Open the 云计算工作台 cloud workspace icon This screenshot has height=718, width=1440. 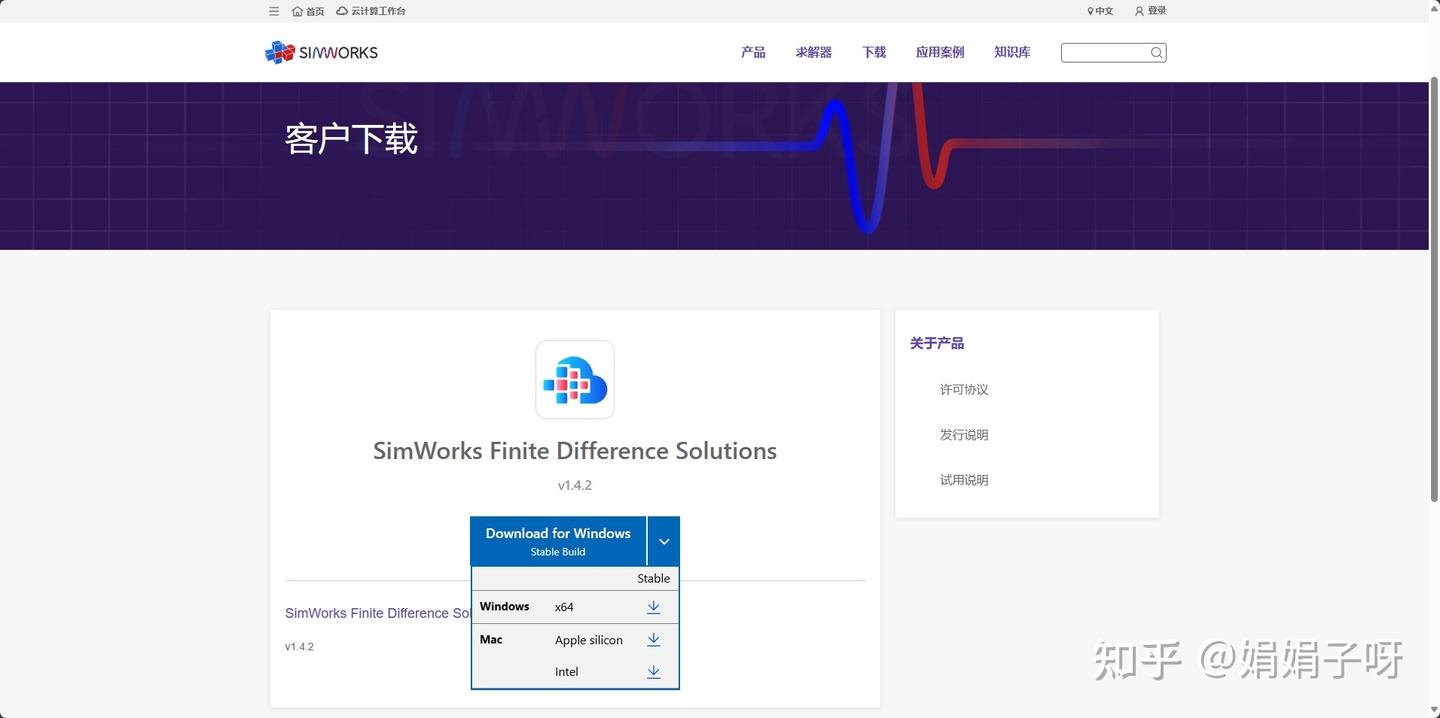(x=341, y=11)
